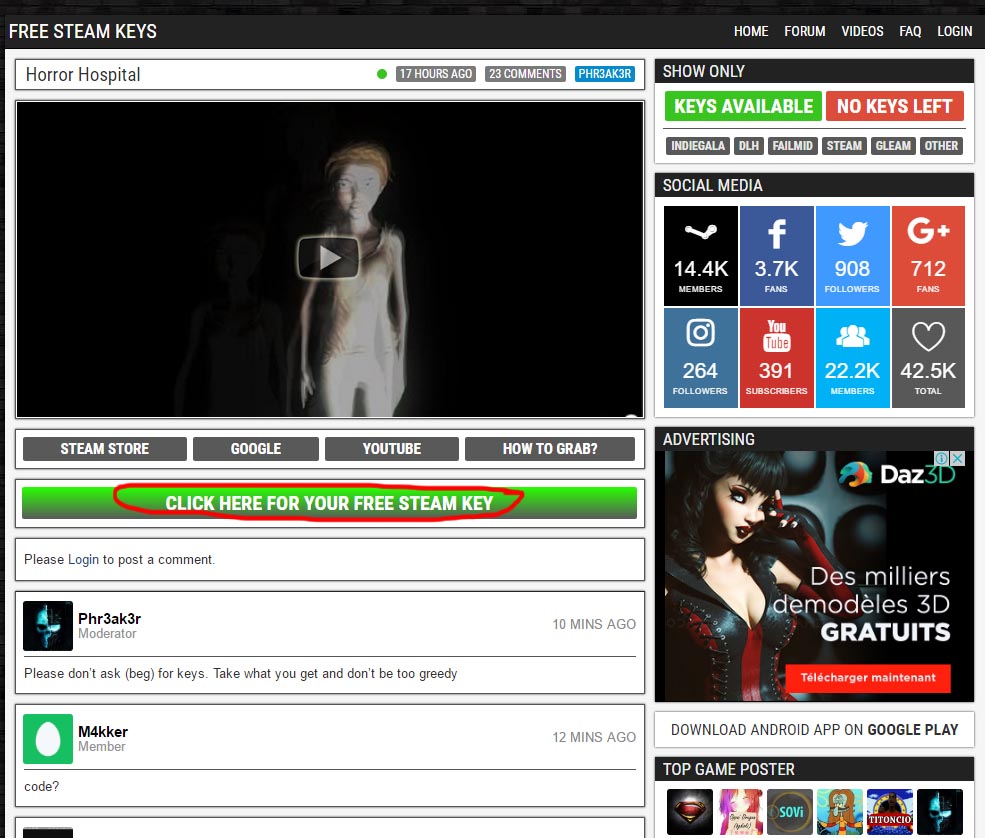
Task: Open Phr3ak3r's username in comments
Action: pos(109,618)
